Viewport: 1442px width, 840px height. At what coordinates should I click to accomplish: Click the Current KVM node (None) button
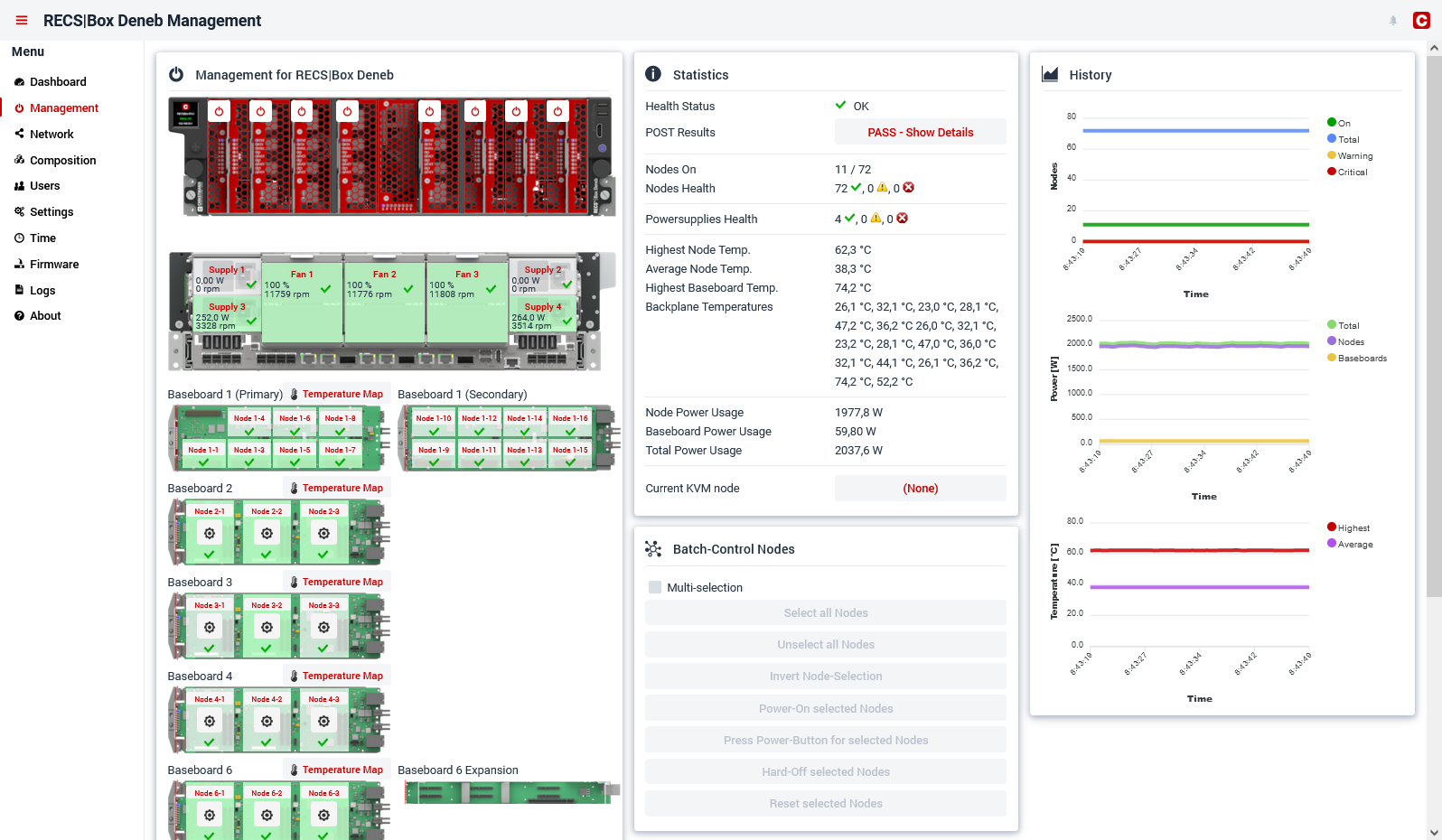tap(920, 488)
